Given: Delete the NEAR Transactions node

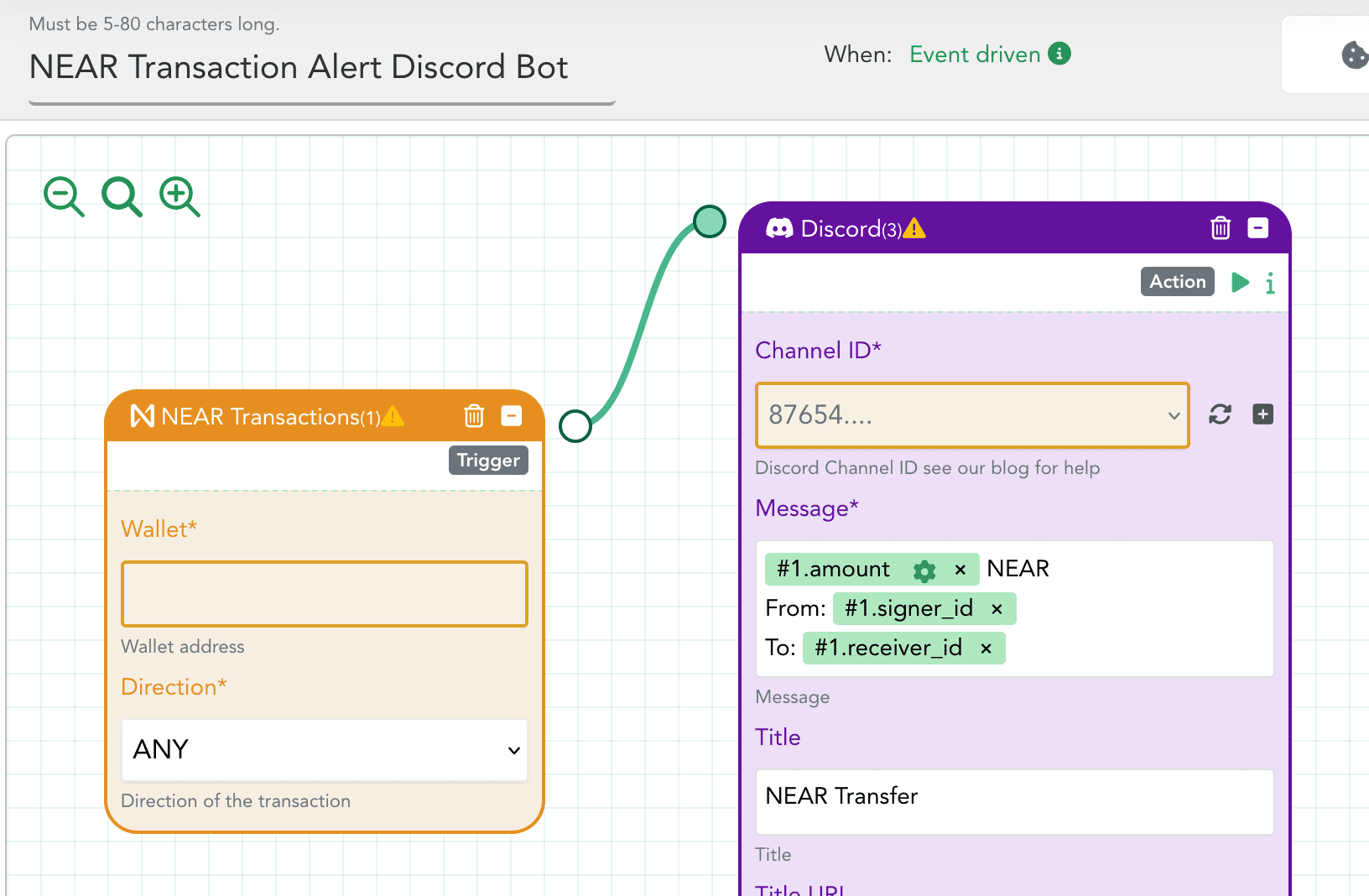Looking at the screenshot, I should pyautogui.click(x=474, y=415).
